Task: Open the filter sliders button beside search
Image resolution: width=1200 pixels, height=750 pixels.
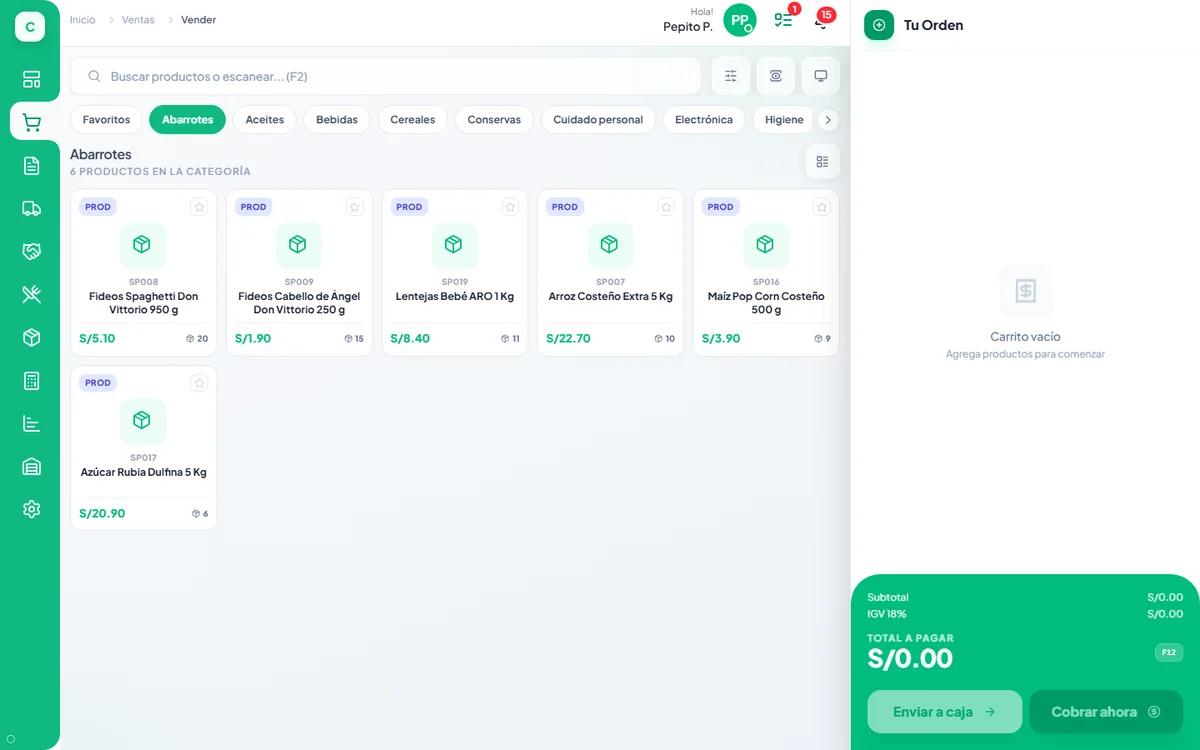Action: tap(730, 76)
